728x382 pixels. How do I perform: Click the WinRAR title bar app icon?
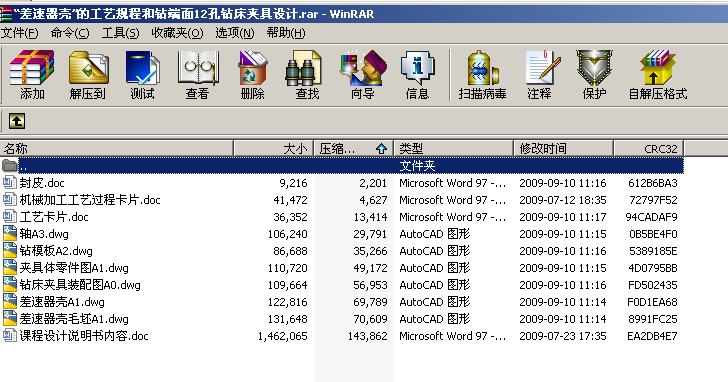click(x=6, y=14)
